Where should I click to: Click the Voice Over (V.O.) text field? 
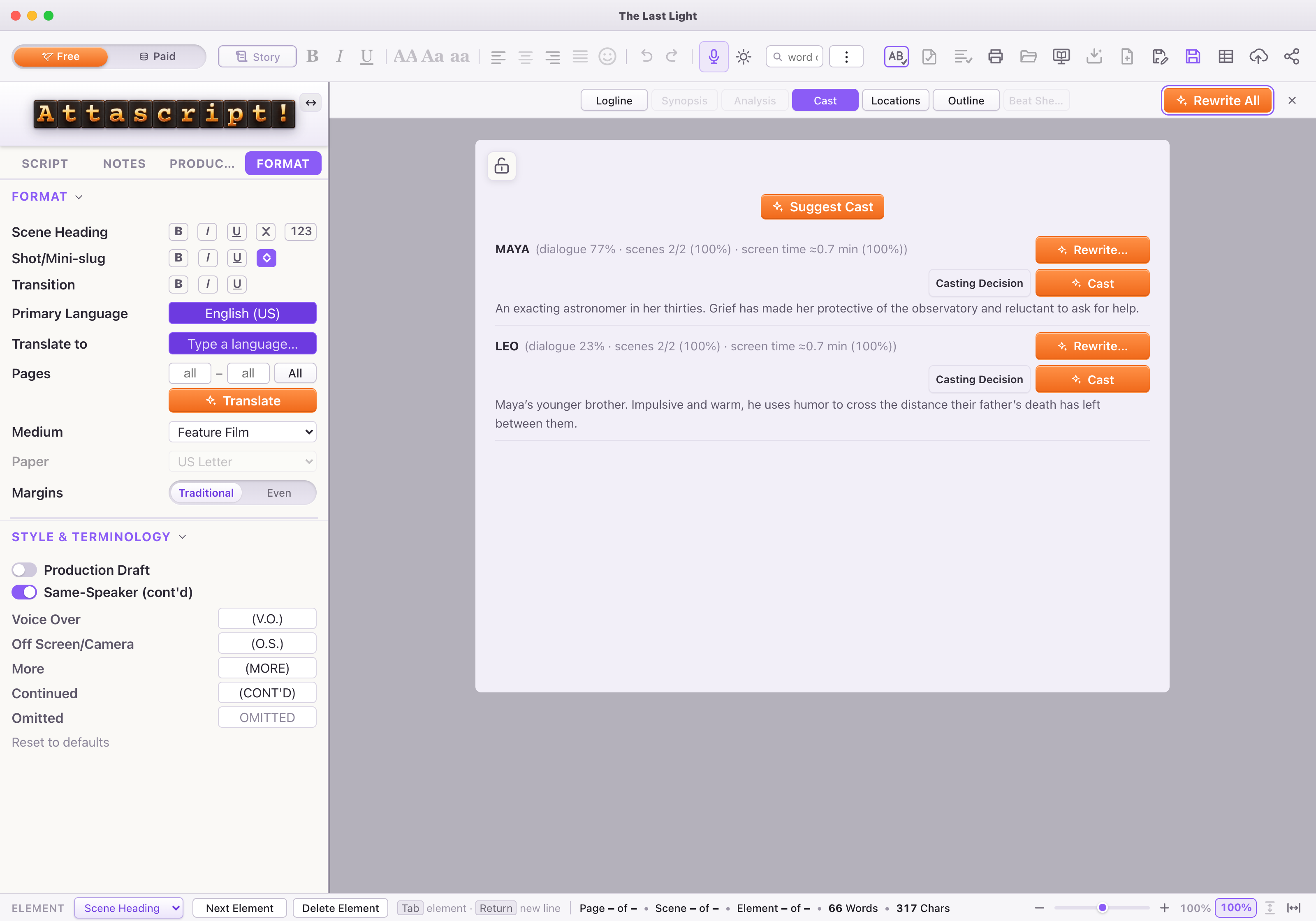[x=267, y=618]
